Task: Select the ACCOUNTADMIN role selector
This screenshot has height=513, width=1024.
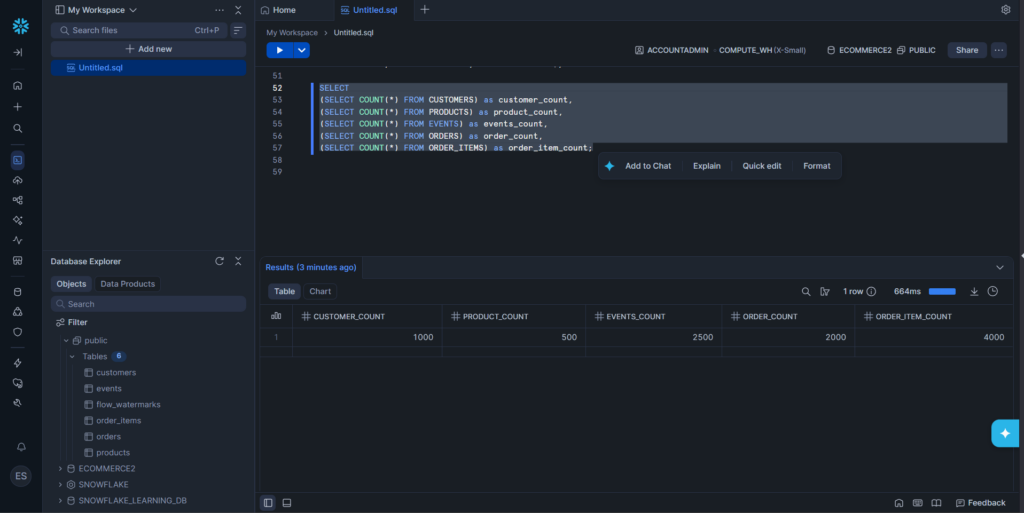Action: pyautogui.click(x=671, y=50)
